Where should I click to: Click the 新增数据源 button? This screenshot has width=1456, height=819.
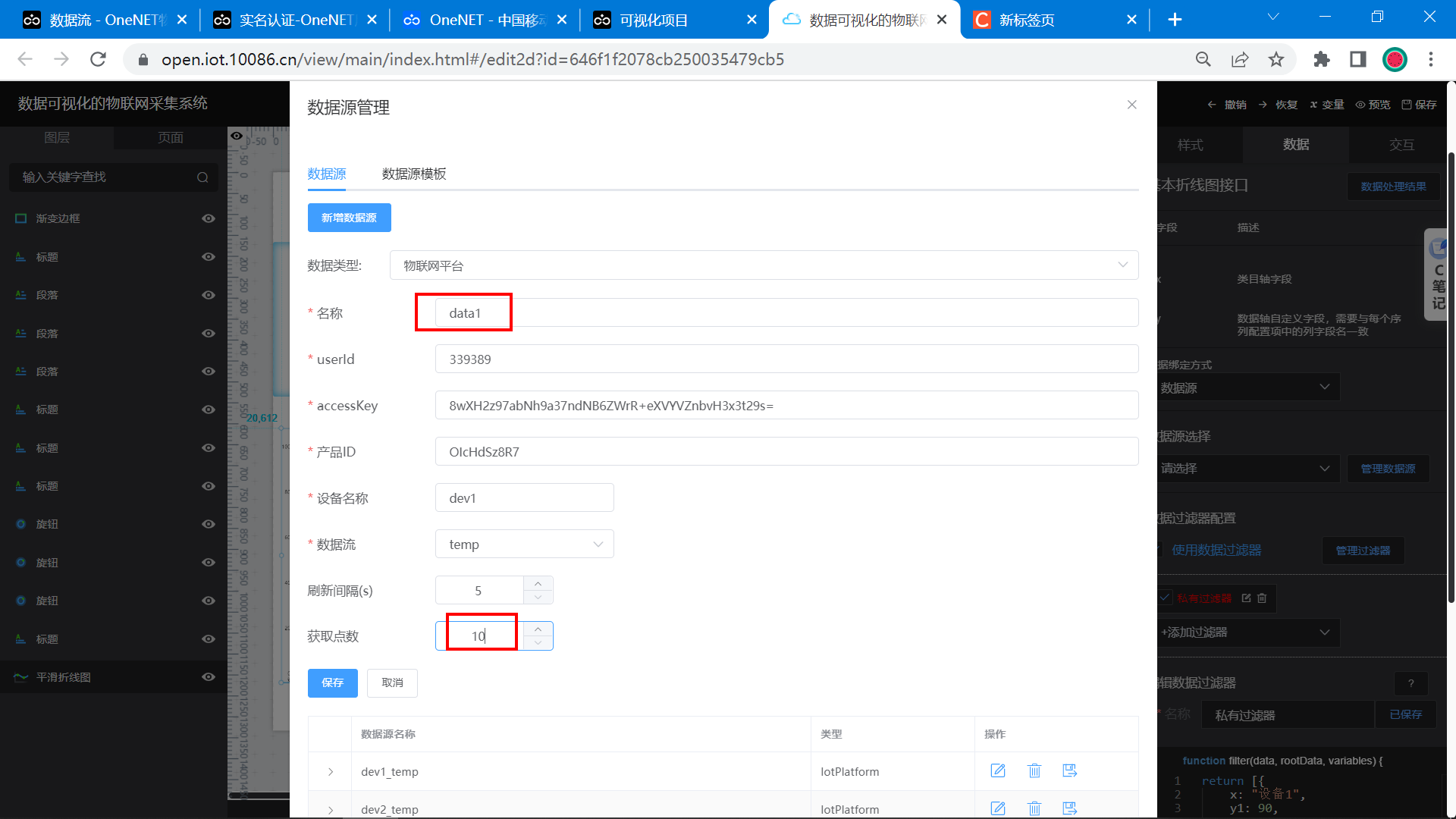pos(349,218)
